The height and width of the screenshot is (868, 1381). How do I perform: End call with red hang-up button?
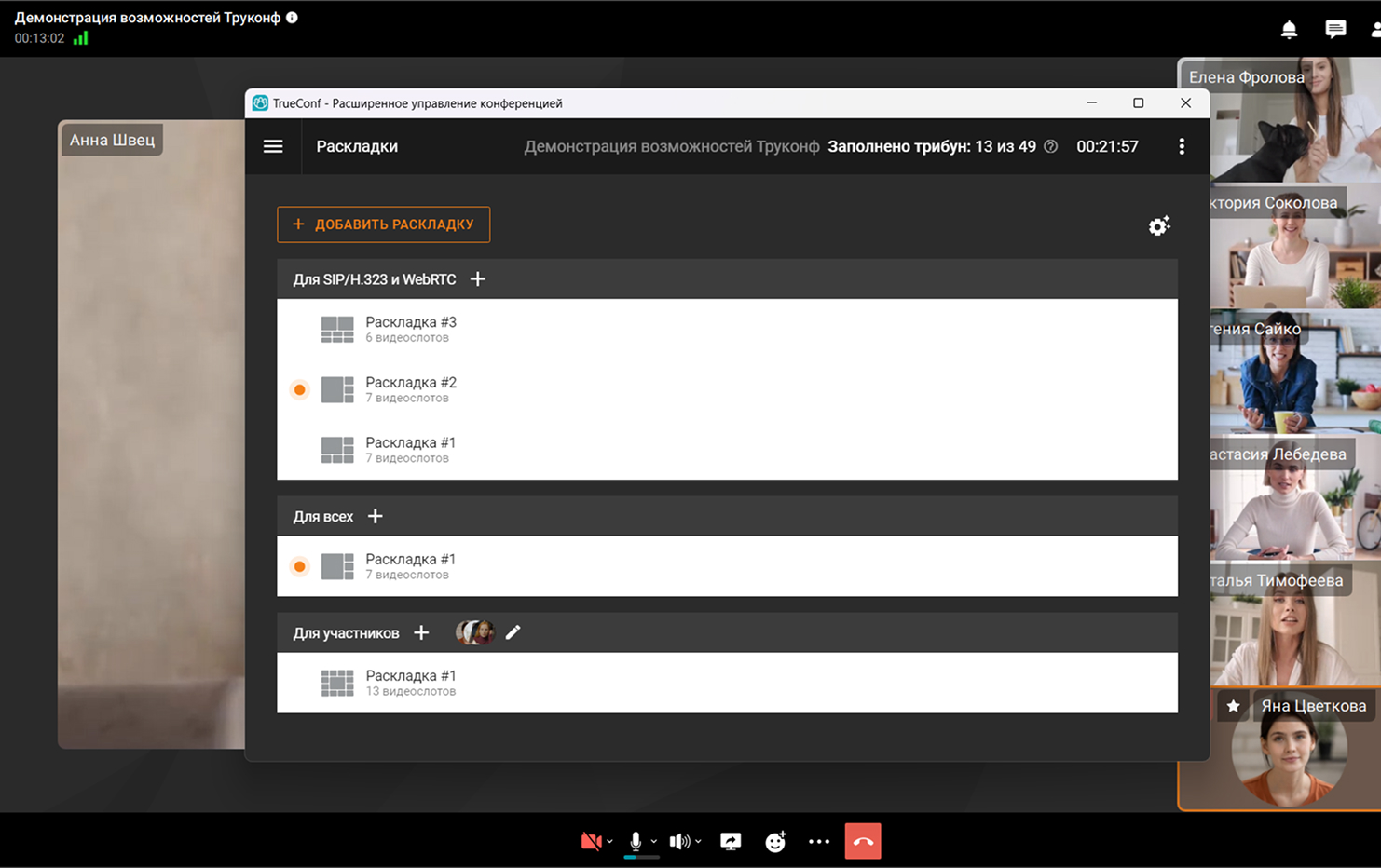pos(863,841)
